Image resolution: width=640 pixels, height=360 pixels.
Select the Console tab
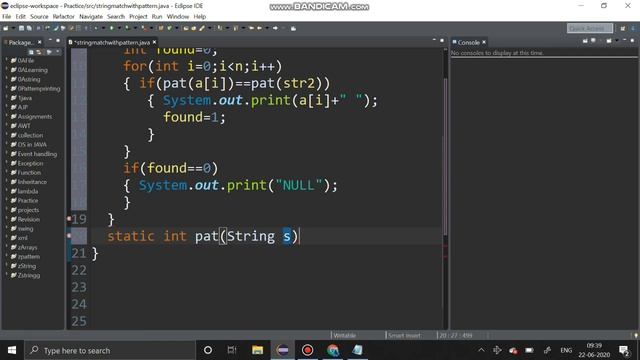[x=468, y=42]
